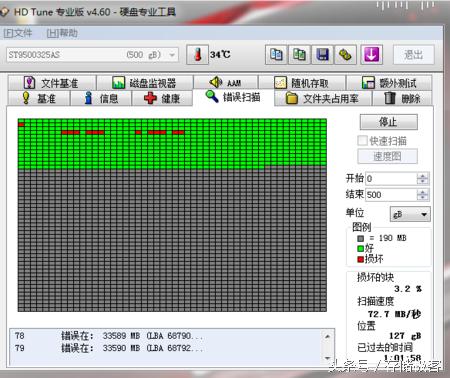Click the 速度图 button
Viewport: 450px width, 378px height.
coord(387,156)
